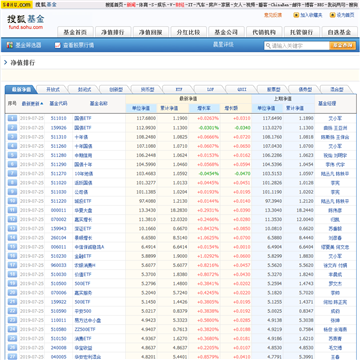Open the 国债十年 fund name link

click(83, 164)
